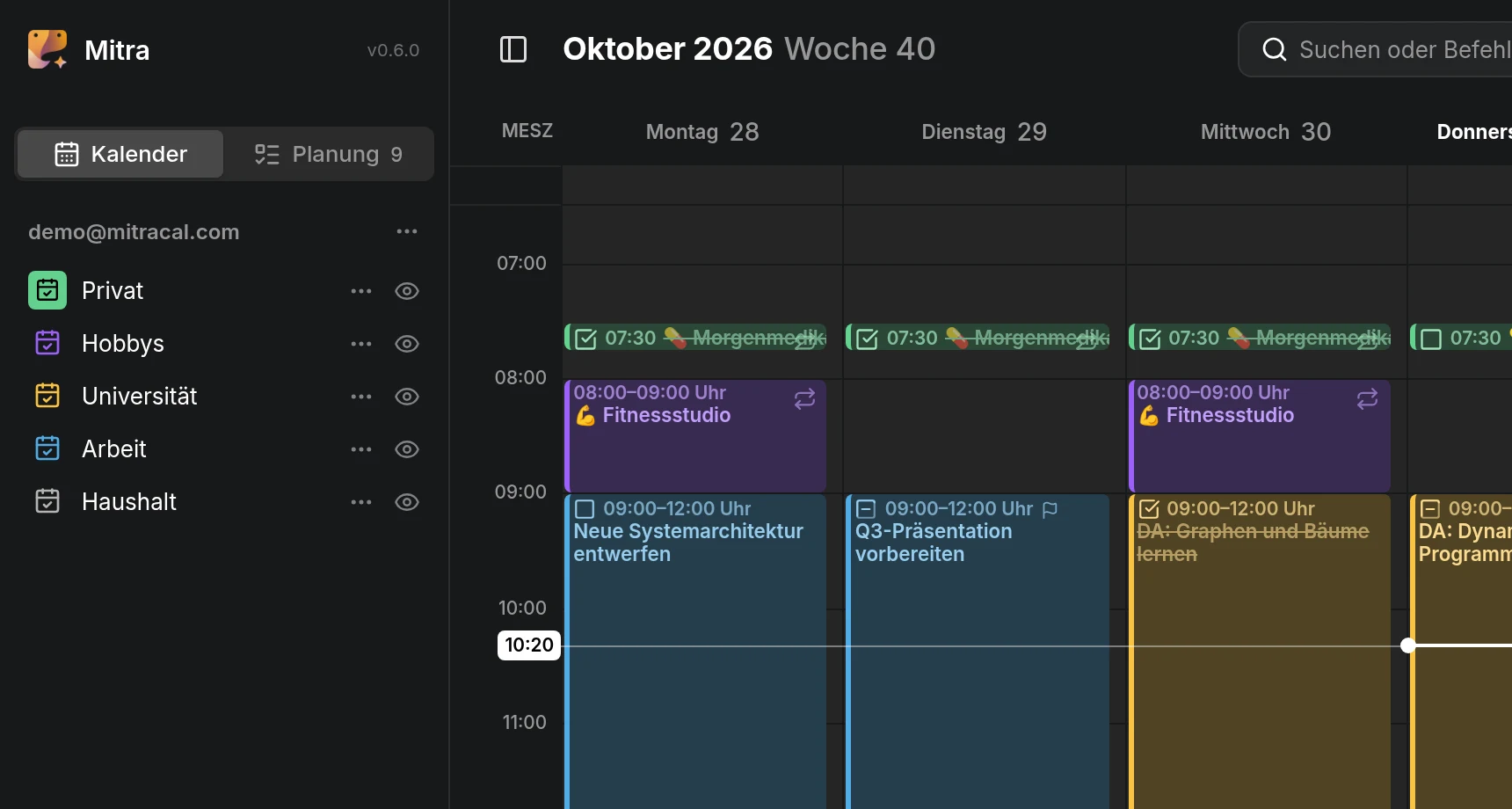Screen dimensions: 1512x809
Task: Toggle visibility of Privat calendar
Action: [406, 291]
